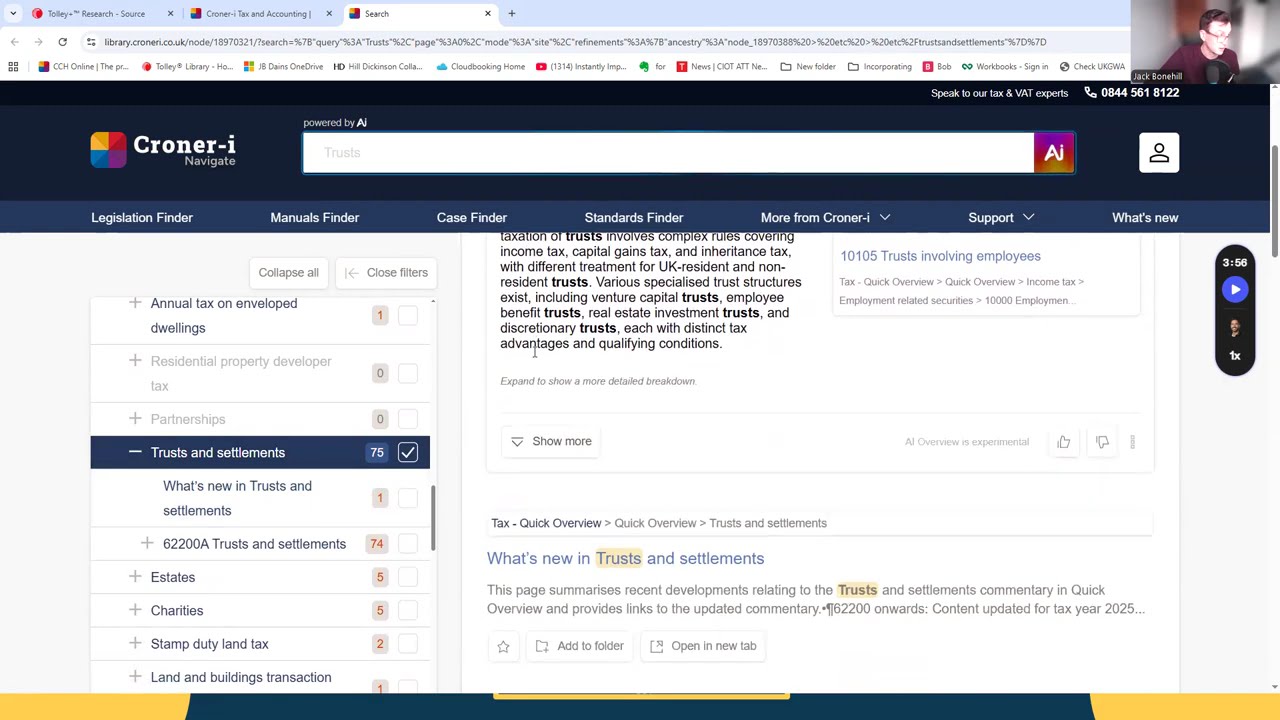Star the What's new in Trusts result
This screenshot has width=1280, height=720.
503,646
